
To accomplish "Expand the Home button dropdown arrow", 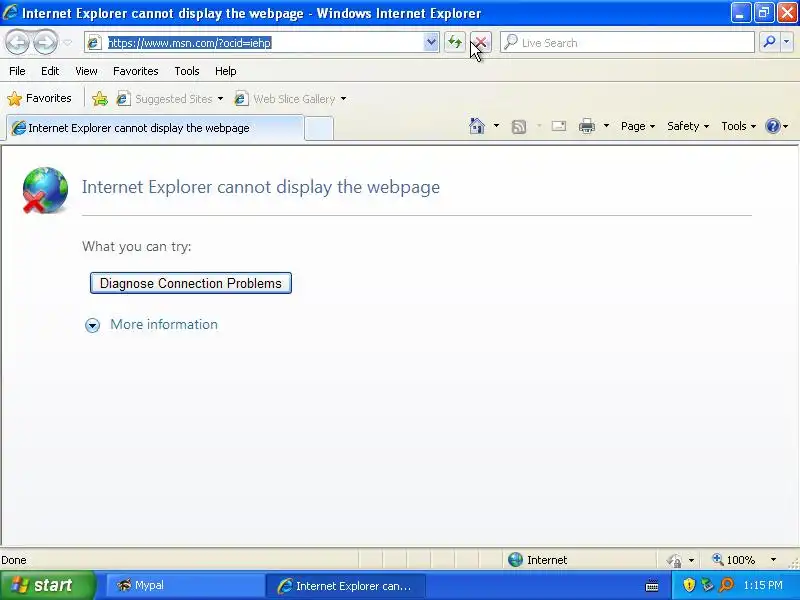I will tap(496, 126).
